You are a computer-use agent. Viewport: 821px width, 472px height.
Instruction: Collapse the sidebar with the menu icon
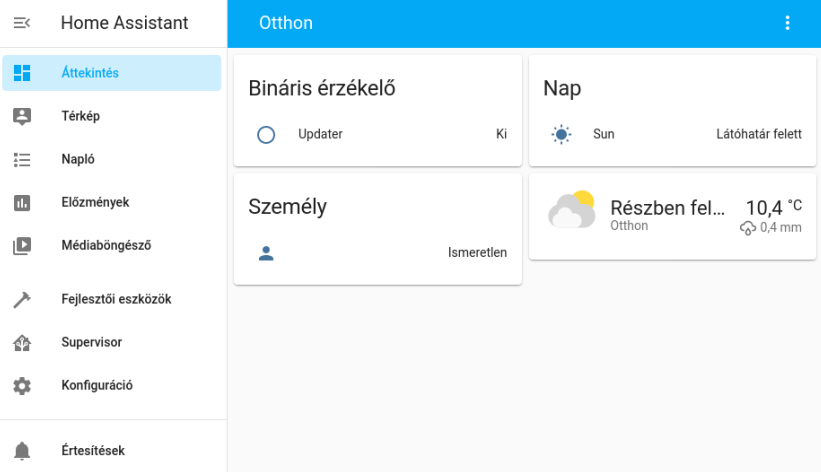22,23
